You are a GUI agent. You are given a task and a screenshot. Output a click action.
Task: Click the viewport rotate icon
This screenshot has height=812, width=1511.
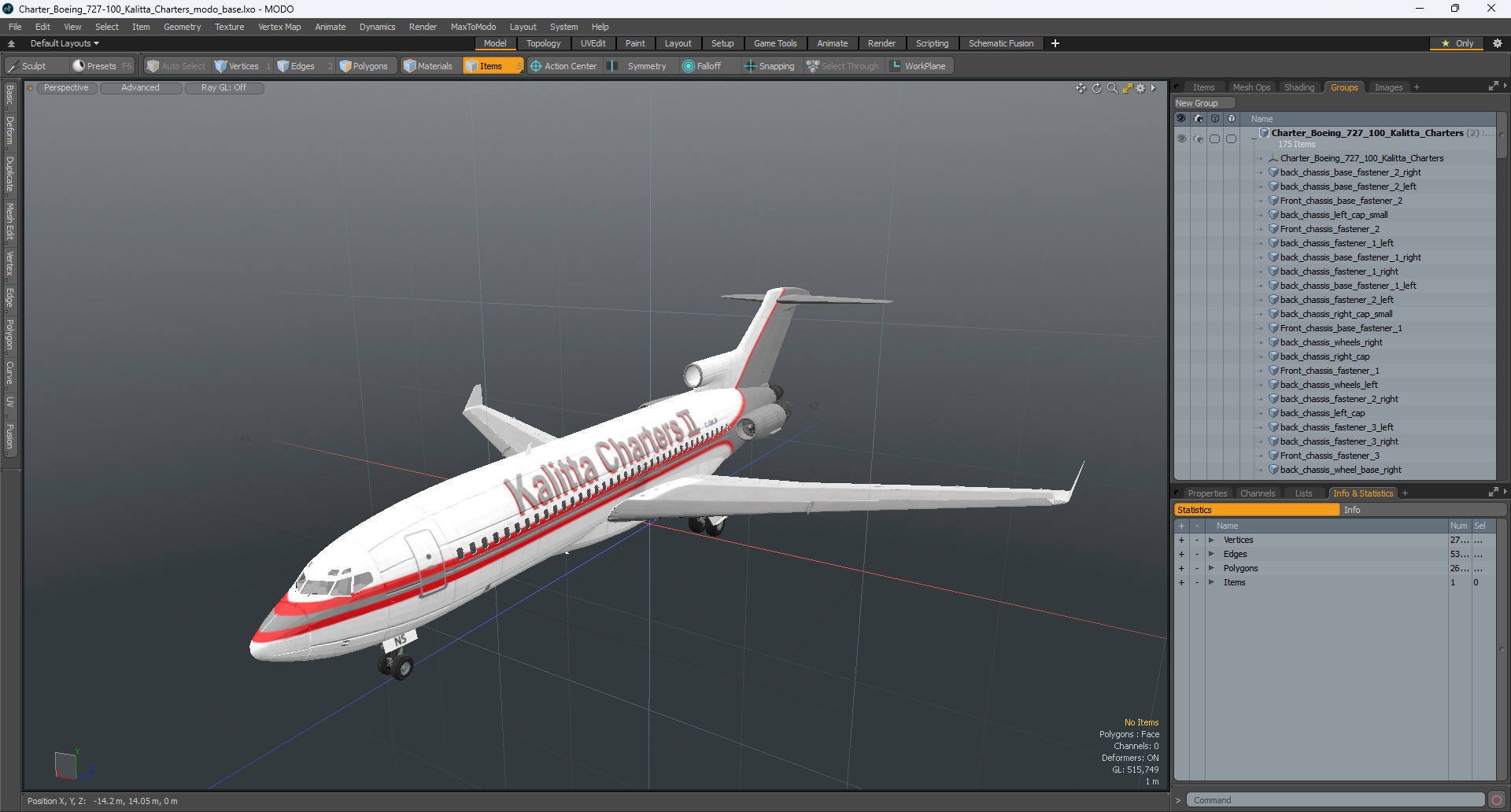point(1096,88)
